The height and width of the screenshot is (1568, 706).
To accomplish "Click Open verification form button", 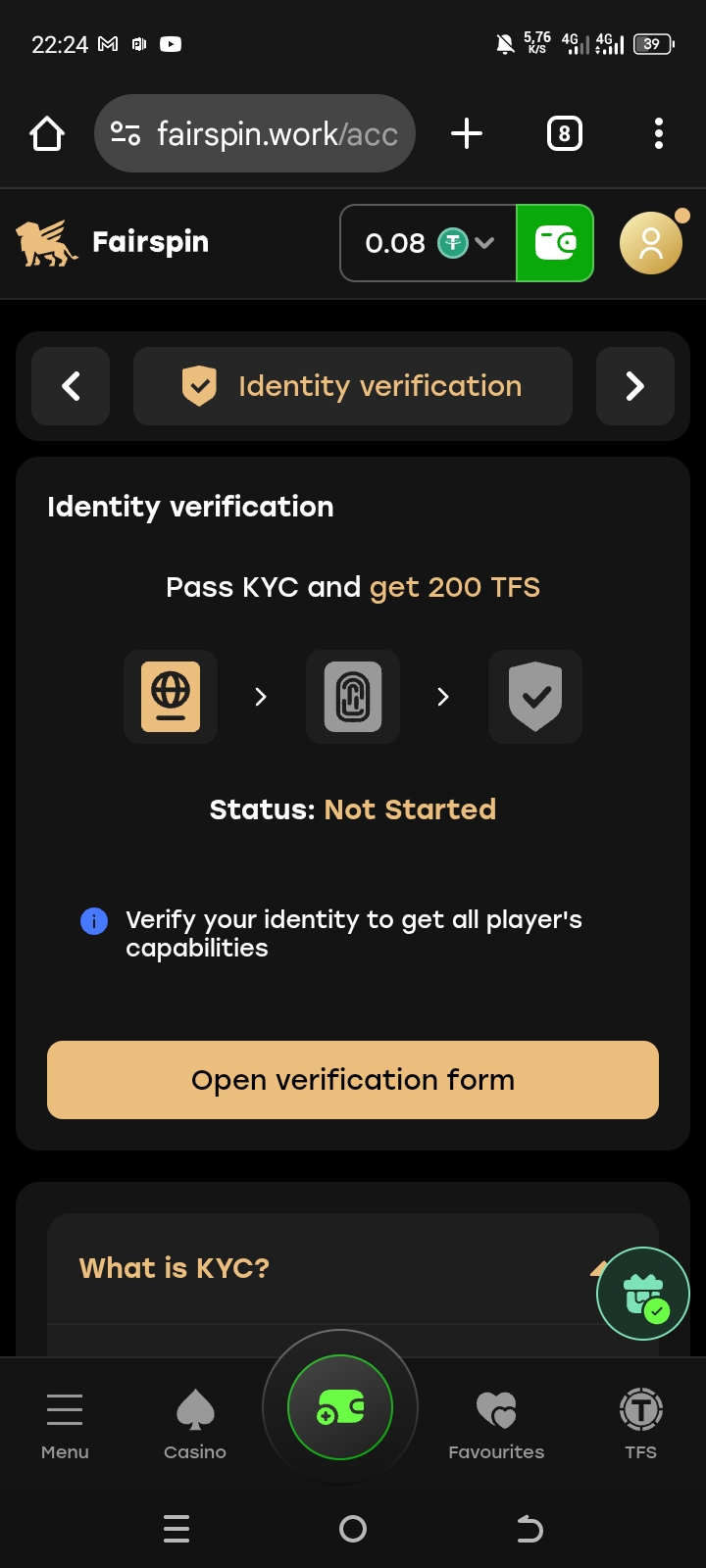I will pos(353,1080).
